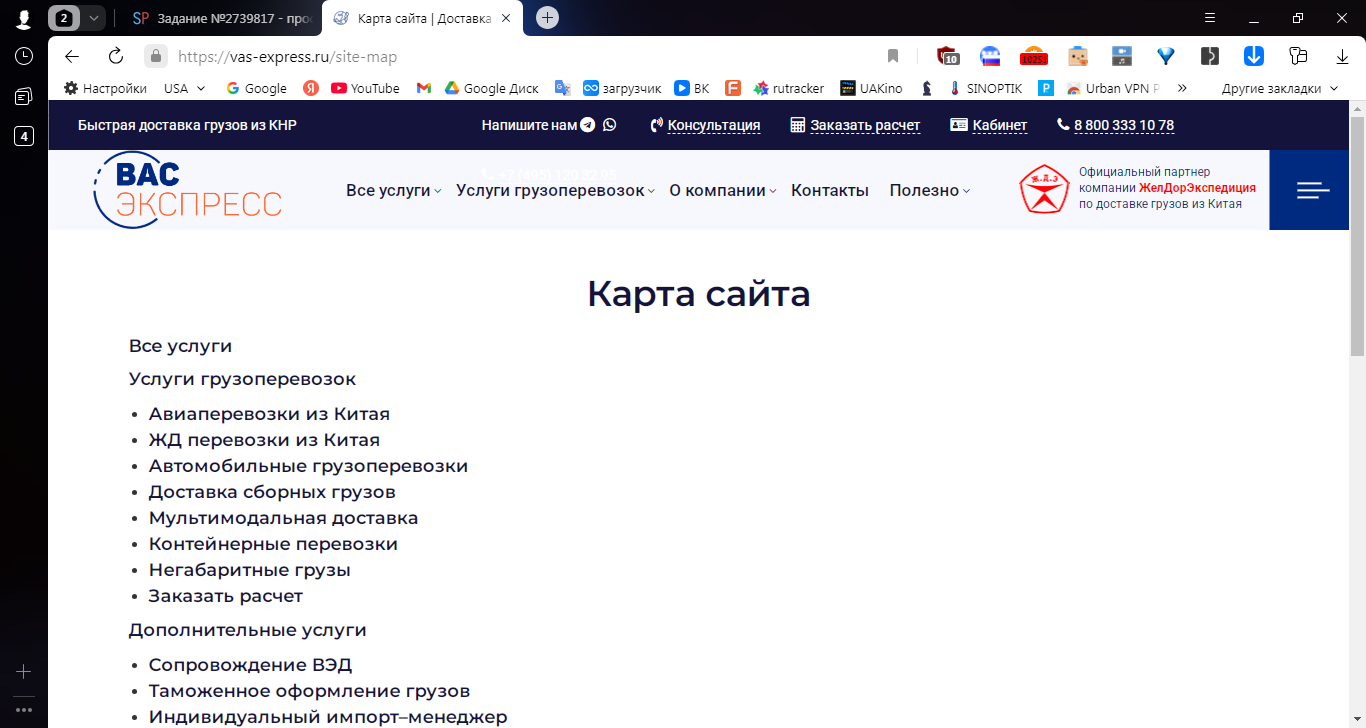The image size is (1366, 728).
Task: Open Gmail bookmark icon
Action: click(x=424, y=88)
